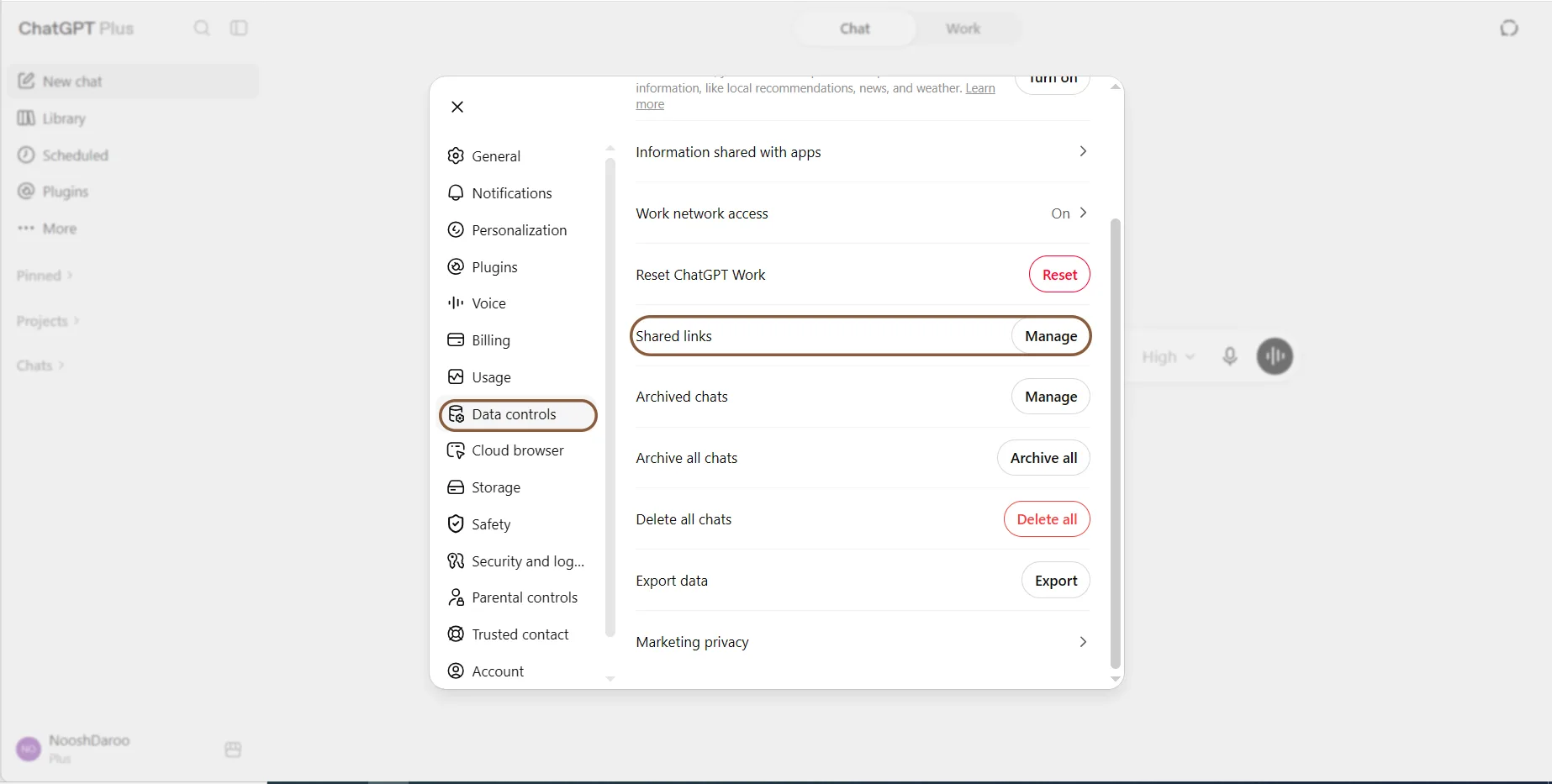Click the Notifications bell icon
Image resolution: width=1552 pixels, height=784 pixels.
456,192
